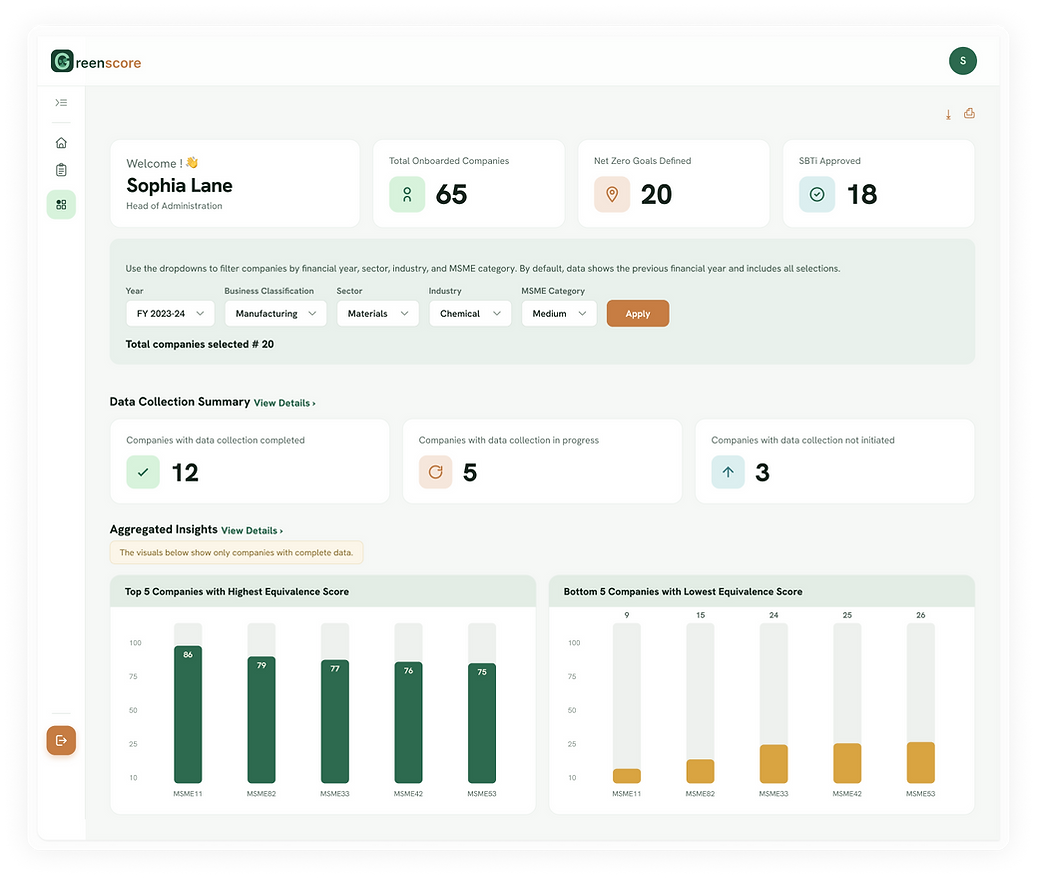Screen dimensions: 1037x878
Task: Go to Home in the sidebar
Action: point(61,143)
